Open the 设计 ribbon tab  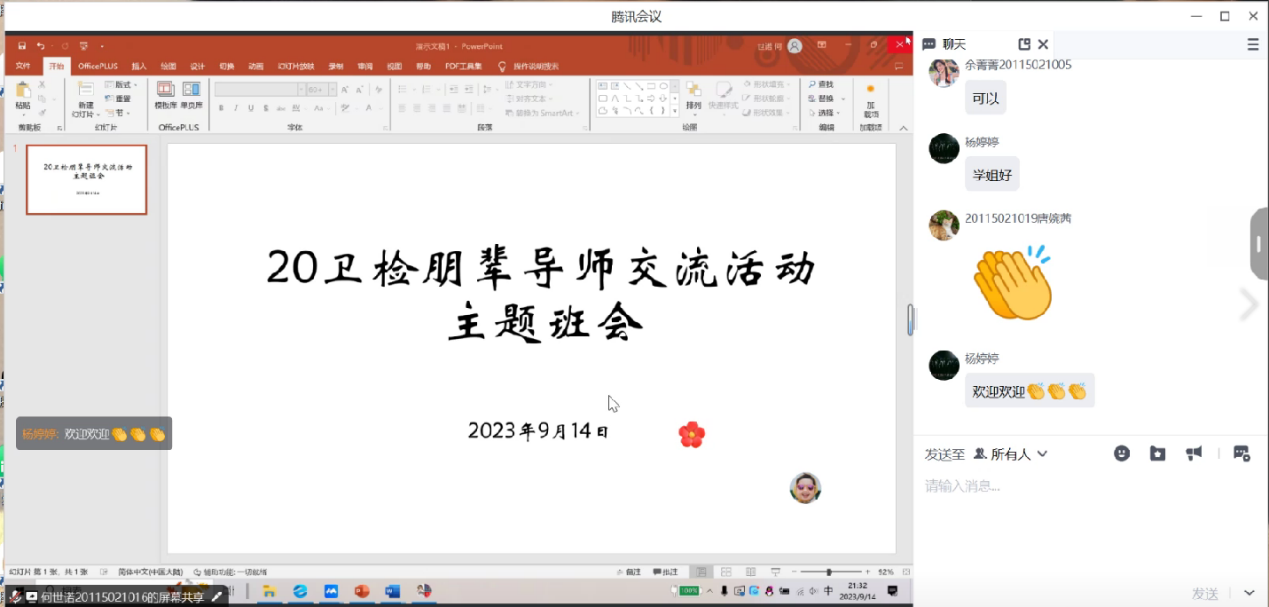point(197,66)
